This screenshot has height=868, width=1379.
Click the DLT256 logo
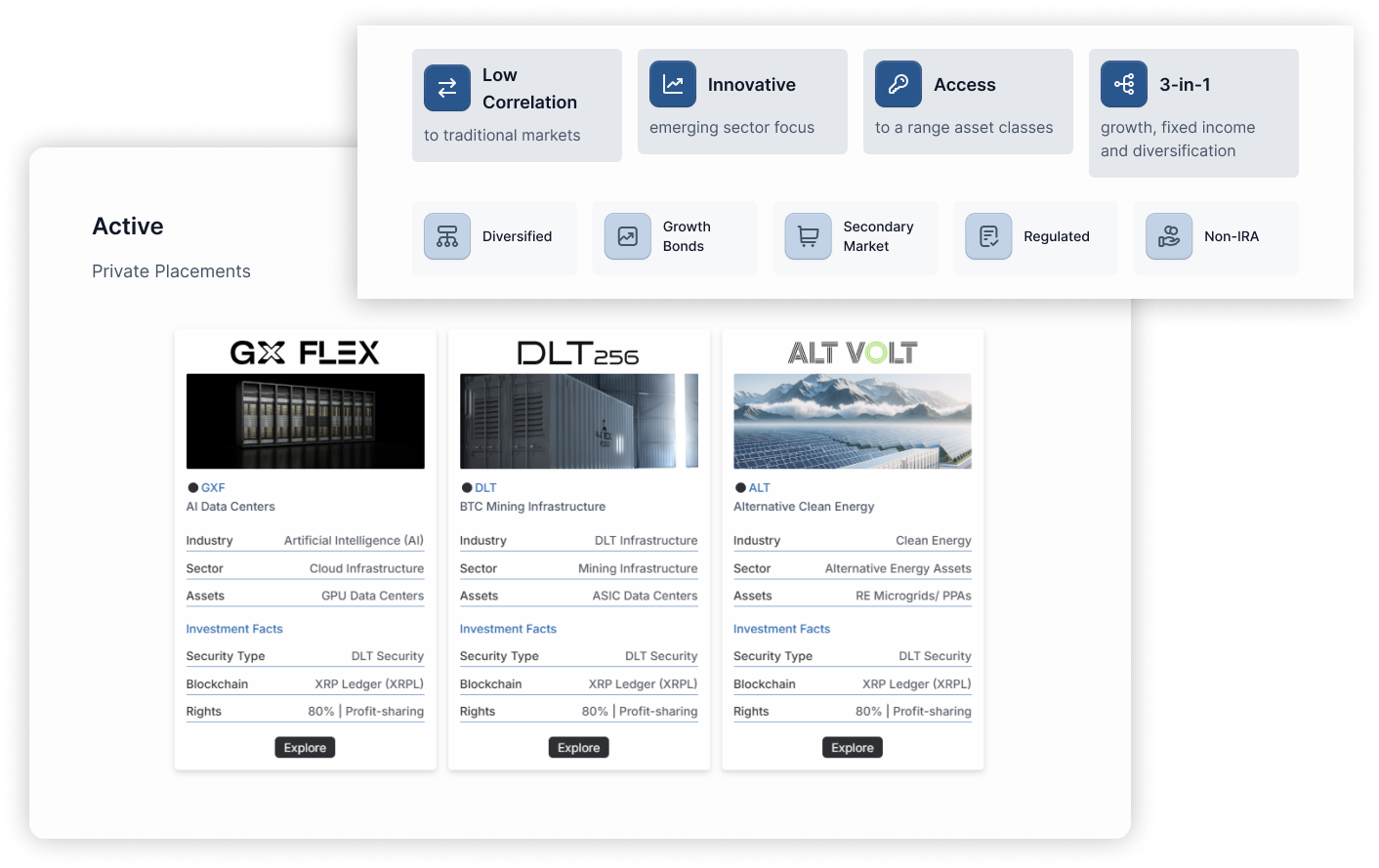tap(578, 353)
